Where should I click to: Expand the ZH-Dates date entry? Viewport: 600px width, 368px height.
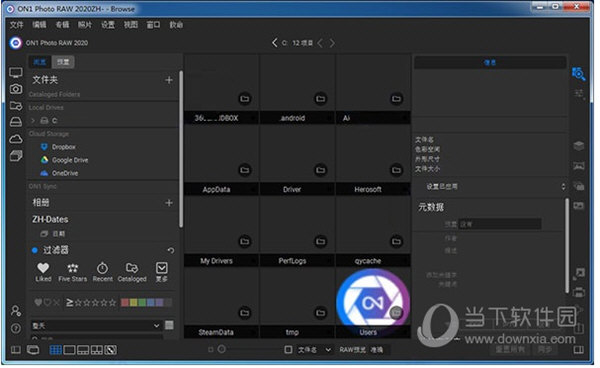coord(53,234)
